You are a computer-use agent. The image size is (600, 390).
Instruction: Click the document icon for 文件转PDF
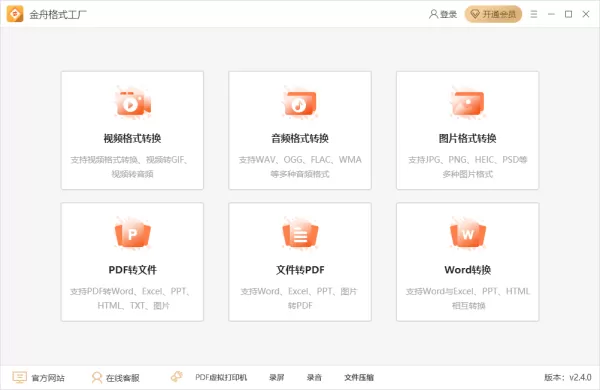tap(300, 233)
